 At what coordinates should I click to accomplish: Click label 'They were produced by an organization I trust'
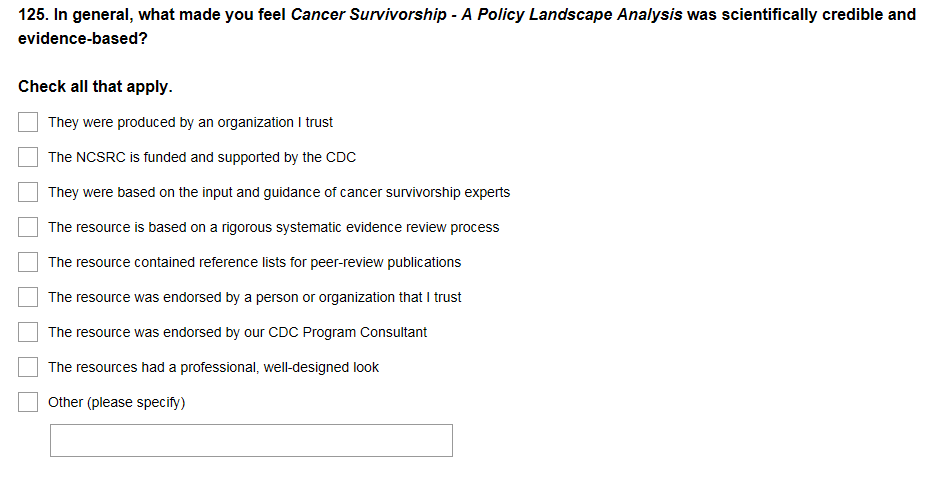190,122
